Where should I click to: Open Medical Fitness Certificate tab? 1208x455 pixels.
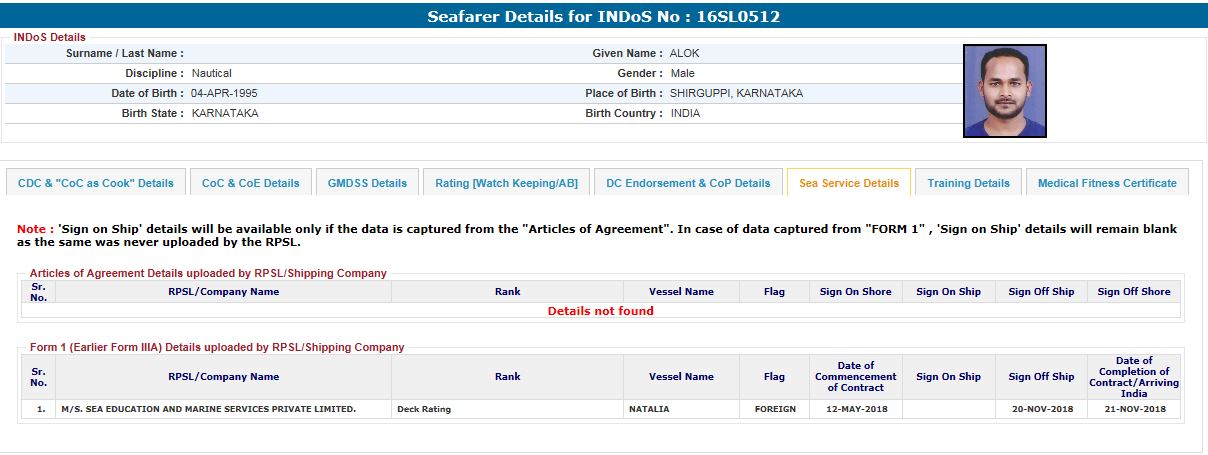1107,183
